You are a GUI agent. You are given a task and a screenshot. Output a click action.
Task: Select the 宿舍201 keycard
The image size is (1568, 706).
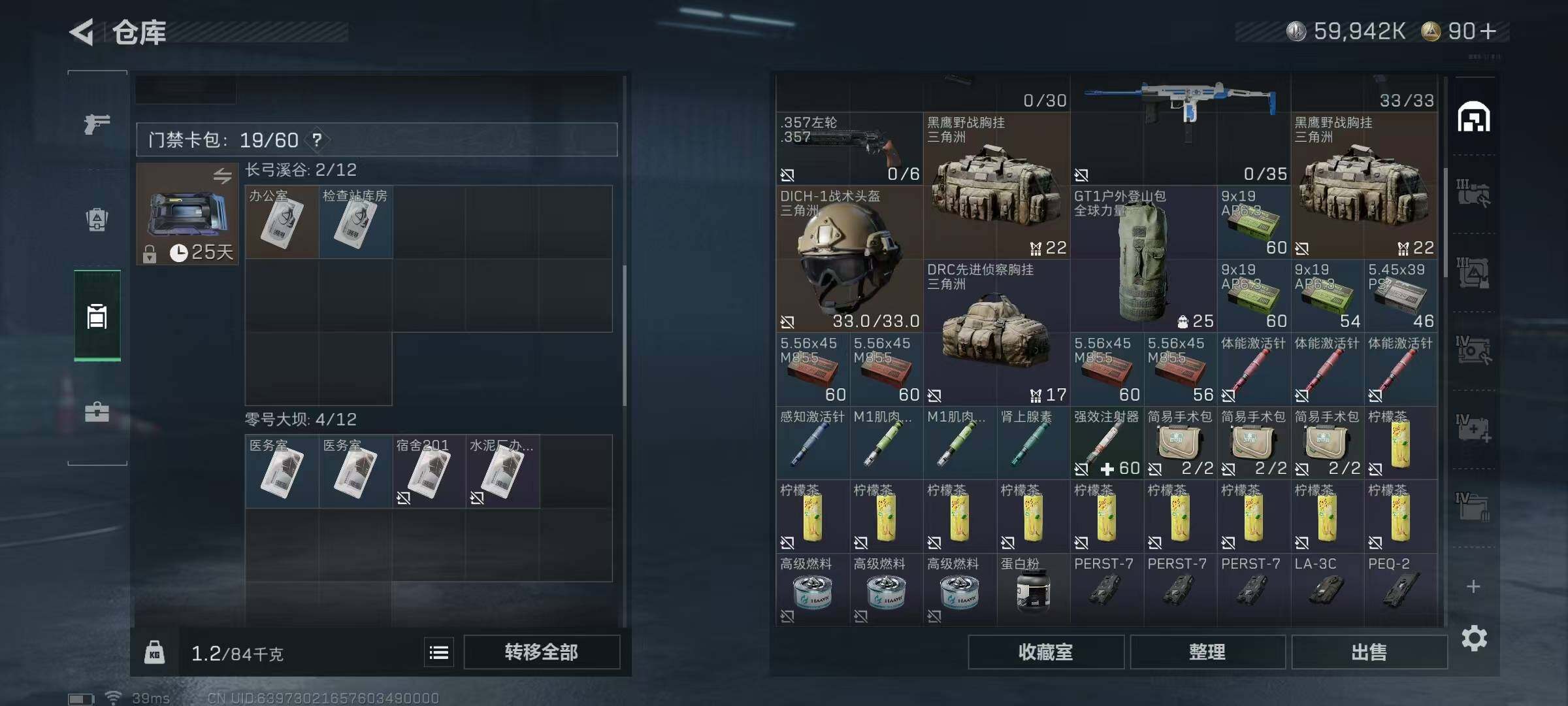(429, 471)
